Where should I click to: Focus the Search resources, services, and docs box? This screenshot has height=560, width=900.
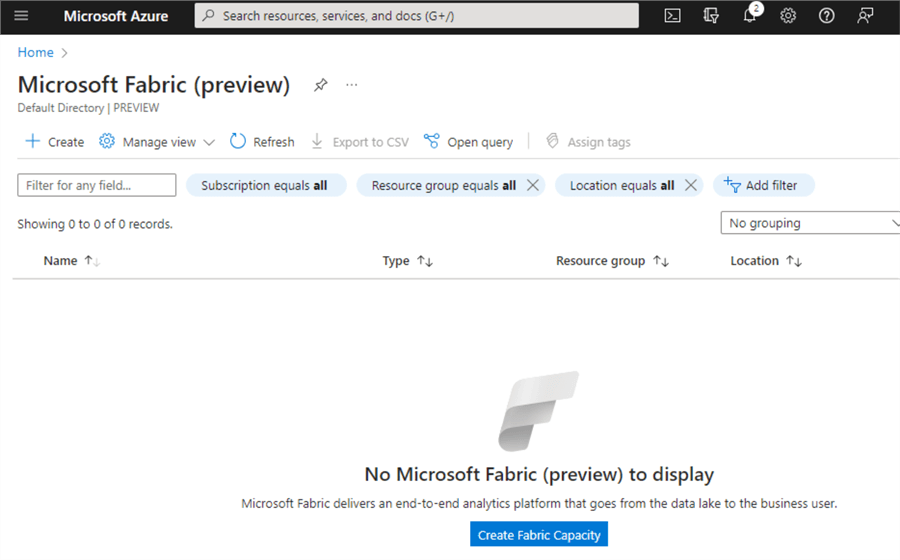417,15
